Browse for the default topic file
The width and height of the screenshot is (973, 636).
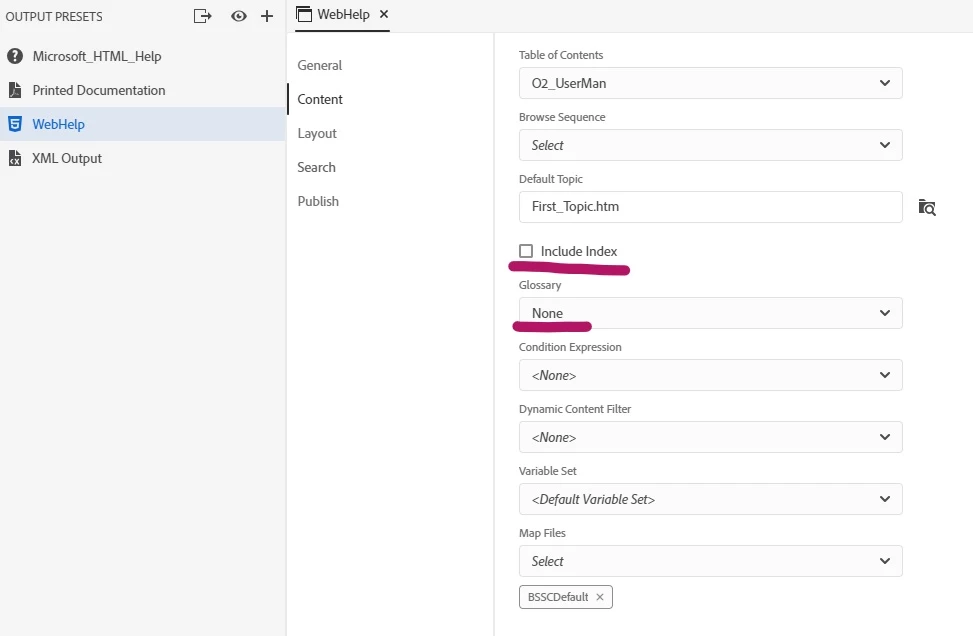[927, 207]
